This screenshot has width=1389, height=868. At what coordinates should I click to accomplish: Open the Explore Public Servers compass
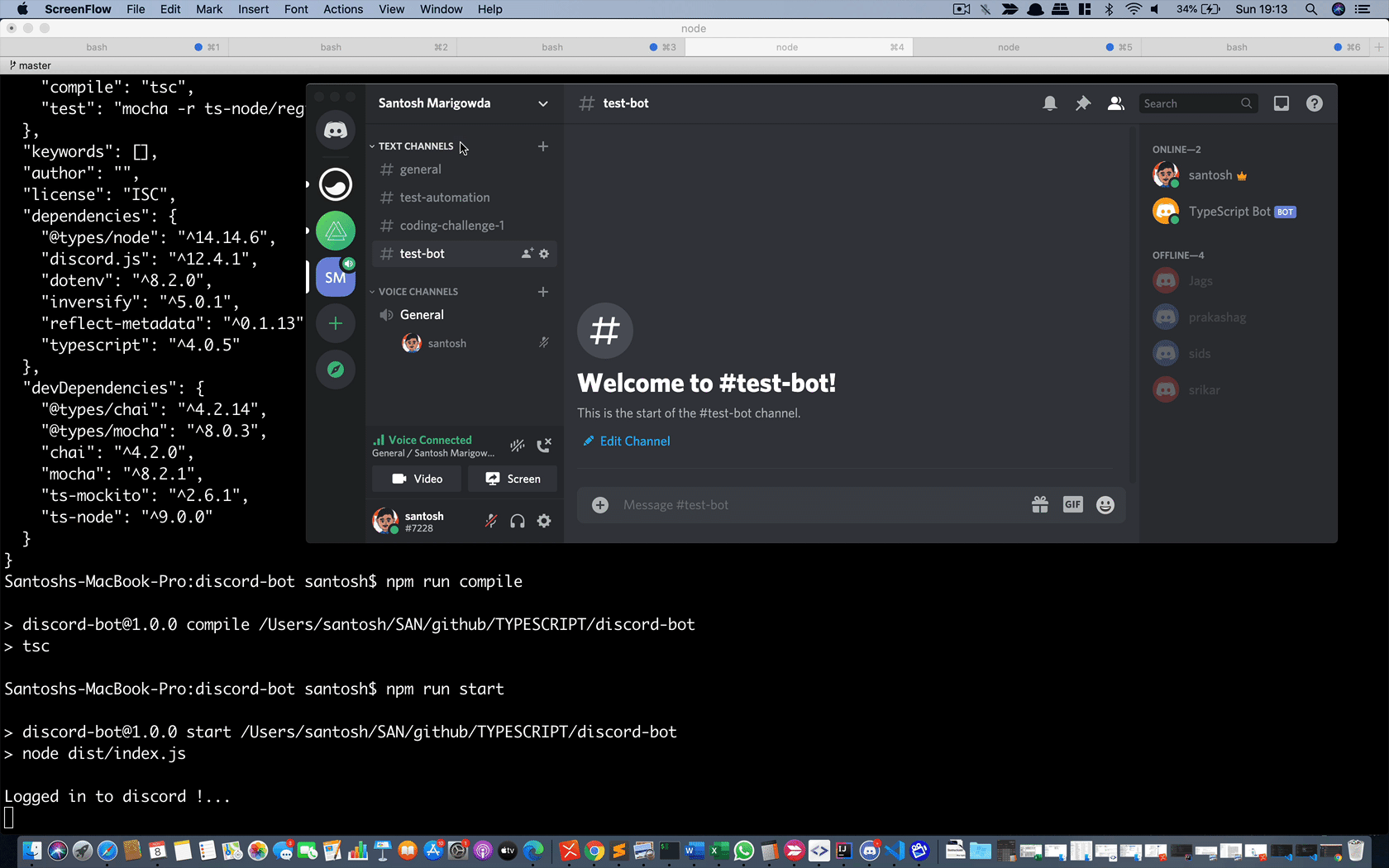tap(336, 370)
